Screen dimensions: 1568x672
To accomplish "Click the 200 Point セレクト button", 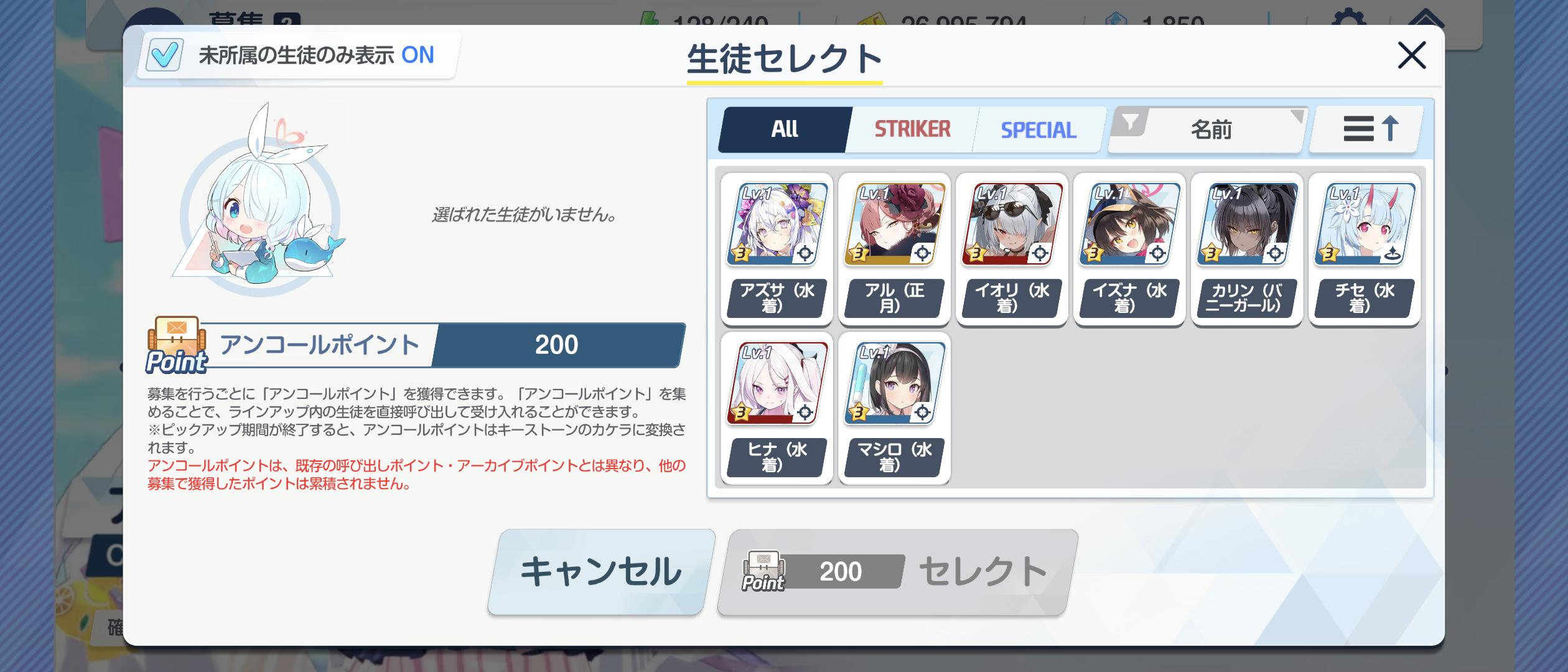I will (x=897, y=572).
